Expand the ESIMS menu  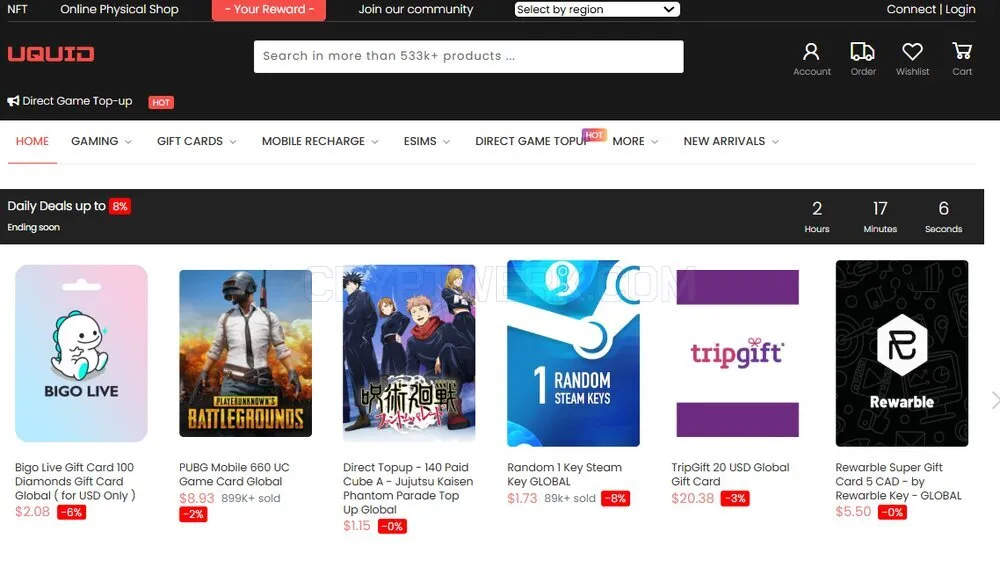427,141
